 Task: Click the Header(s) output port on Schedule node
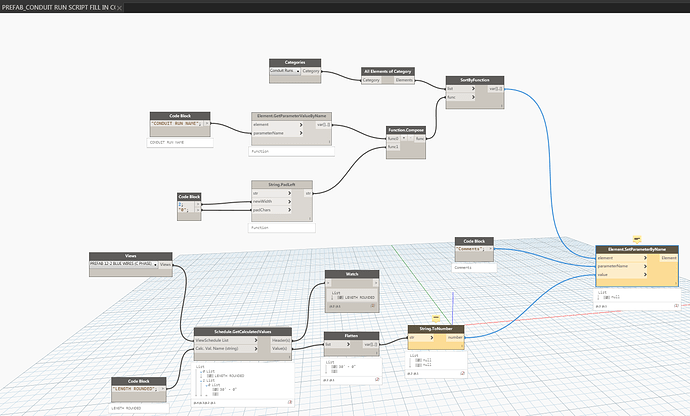pyautogui.click(x=281, y=340)
